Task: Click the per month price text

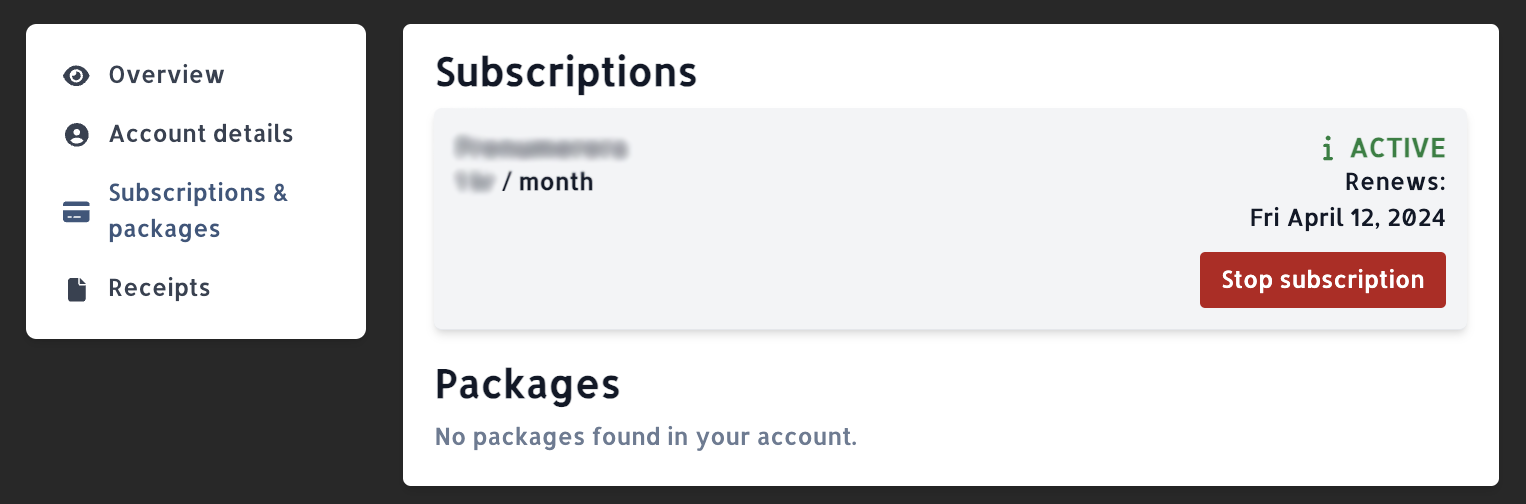Action: [548, 183]
